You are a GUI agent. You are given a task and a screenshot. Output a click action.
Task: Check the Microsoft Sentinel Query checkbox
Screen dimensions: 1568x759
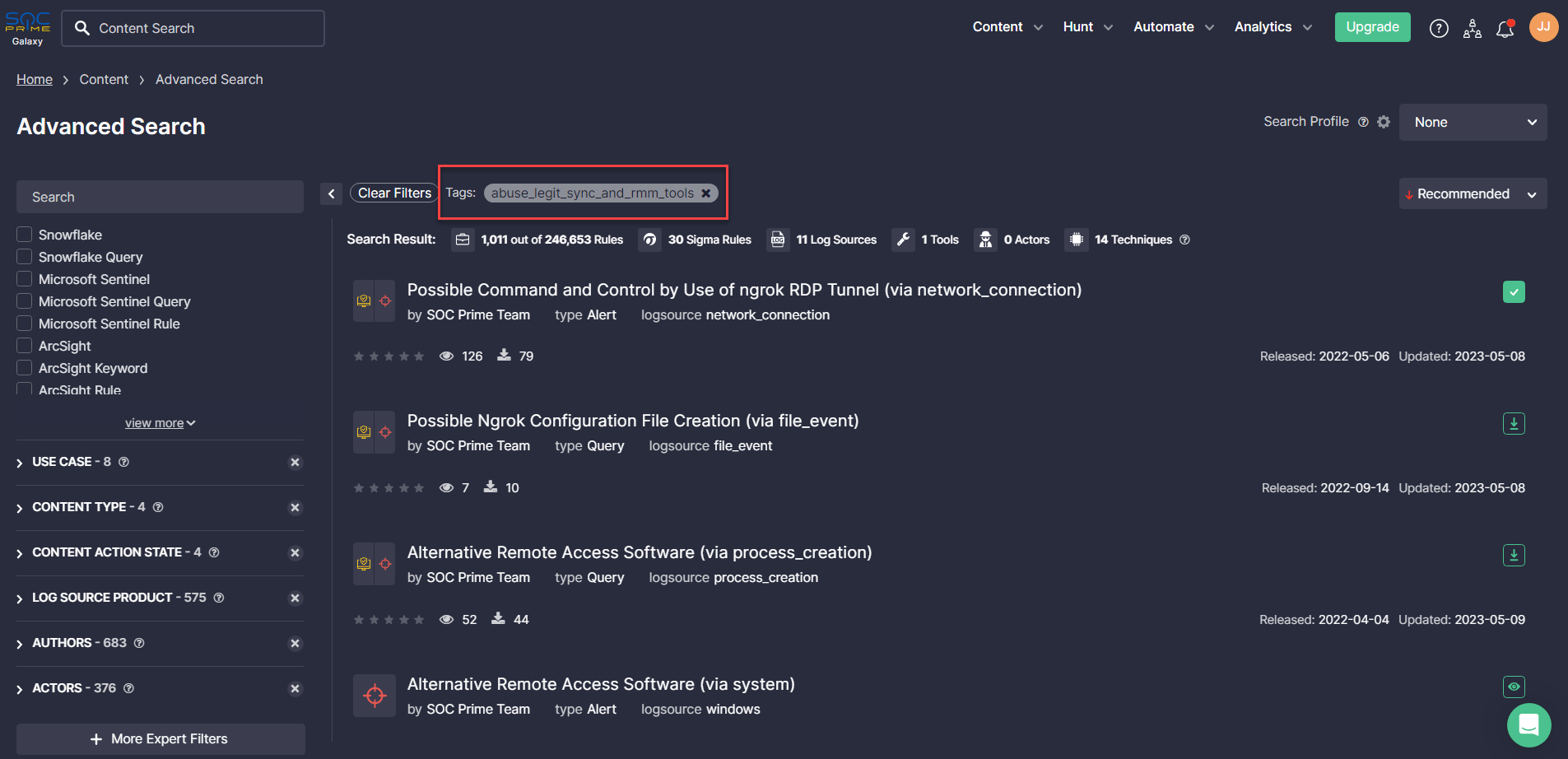25,301
